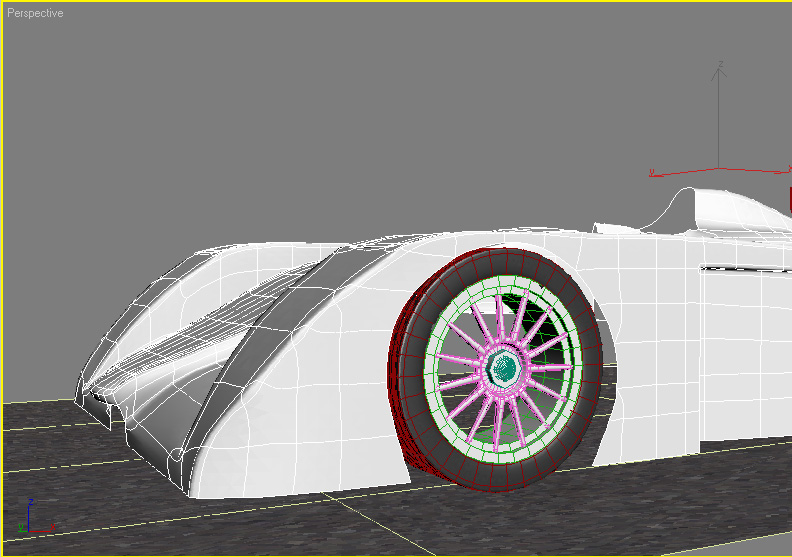The width and height of the screenshot is (792, 557).
Task: Click the Z axis of the transform gizmo
Action: pyautogui.click(x=719, y=116)
